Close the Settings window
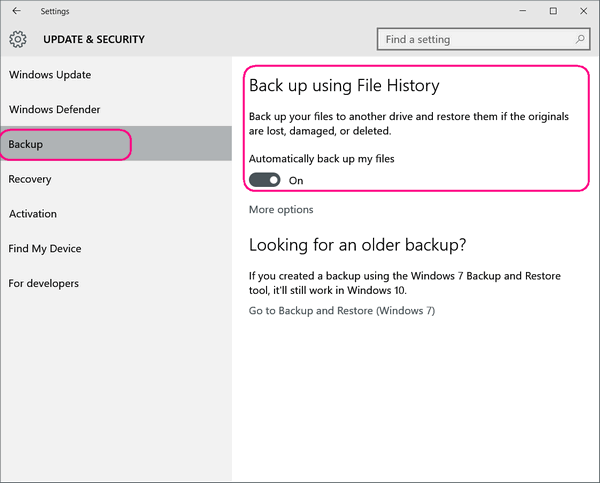Image resolution: width=600 pixels, height=483 pixels. coord(583,11)
